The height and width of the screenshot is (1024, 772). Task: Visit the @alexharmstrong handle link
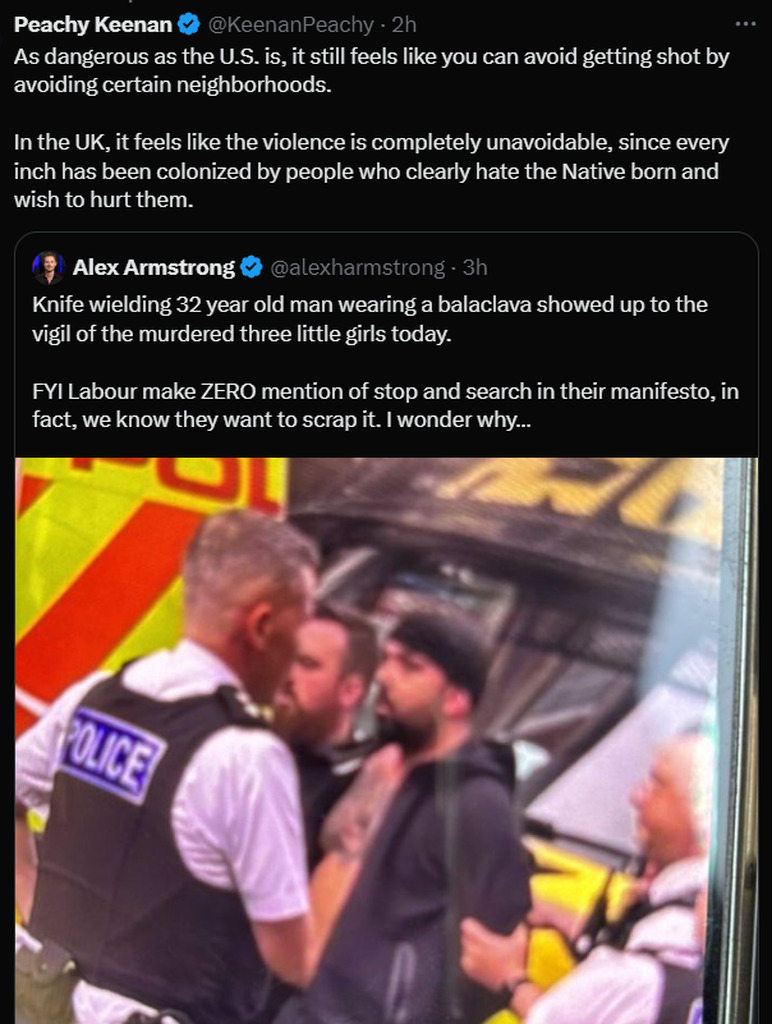click(x=357, y=267)
